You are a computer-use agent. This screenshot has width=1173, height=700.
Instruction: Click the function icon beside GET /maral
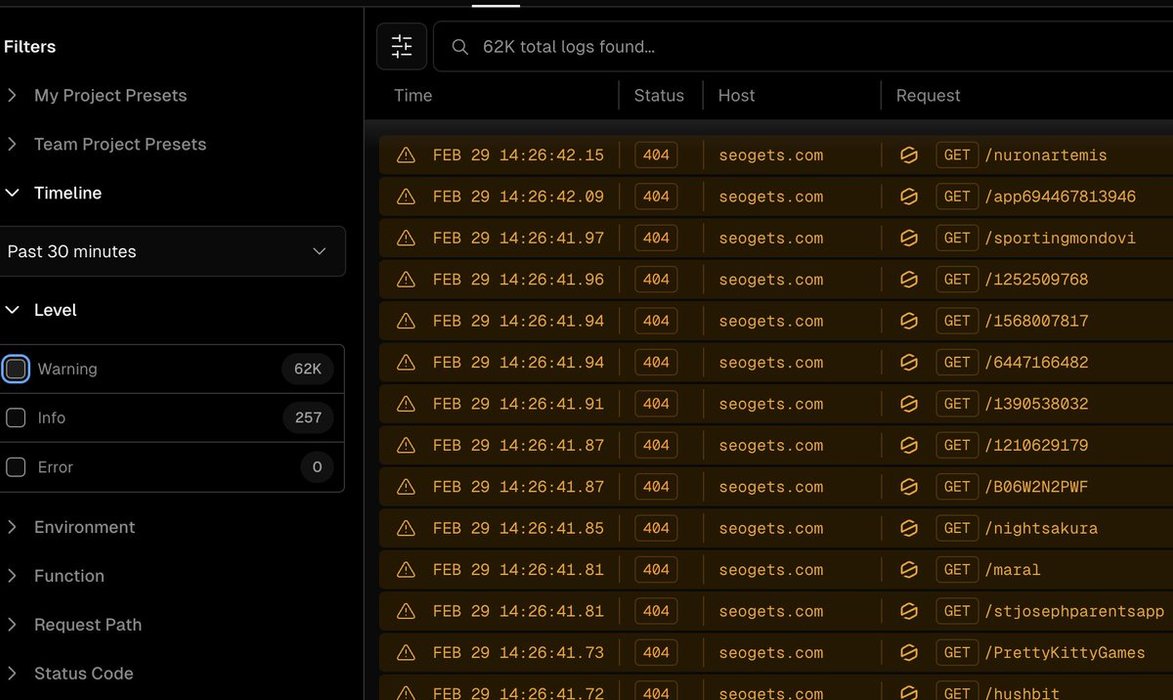pyautogui.click(x=909, y=570)
